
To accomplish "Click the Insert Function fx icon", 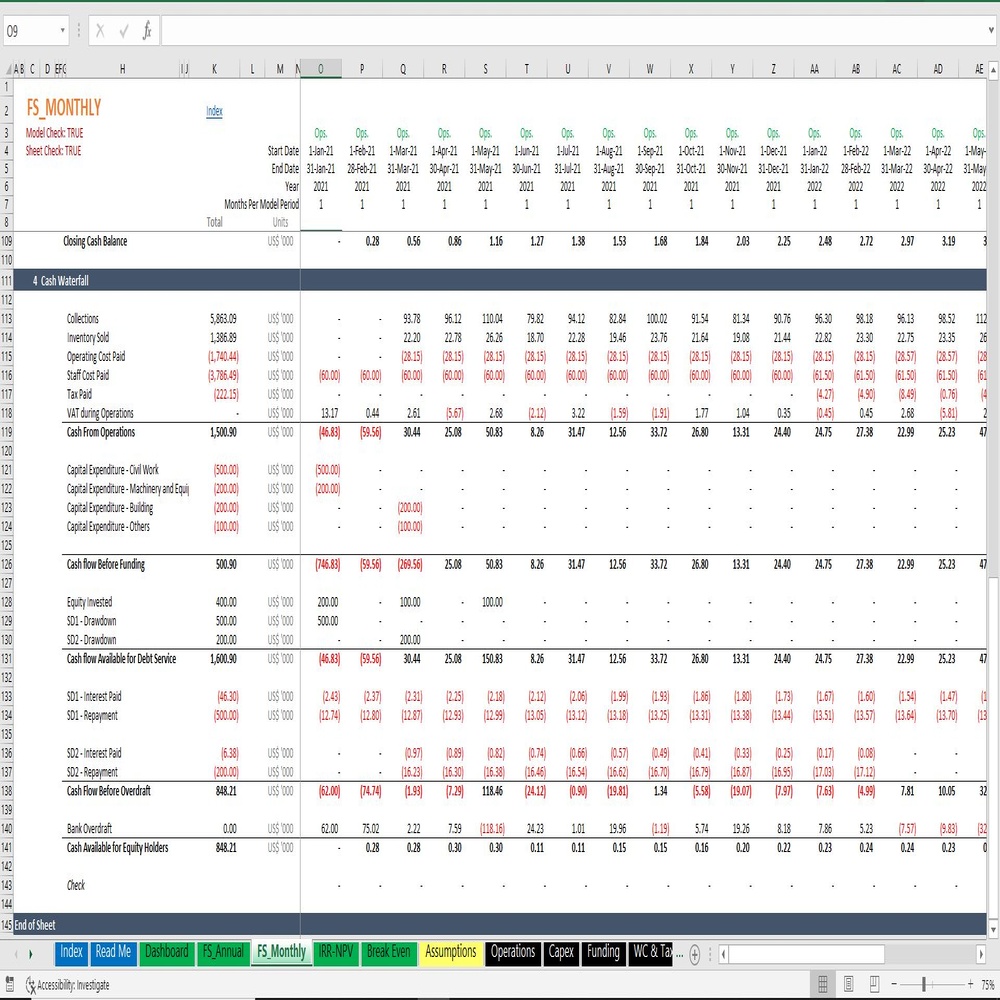I will click(147, 31).
